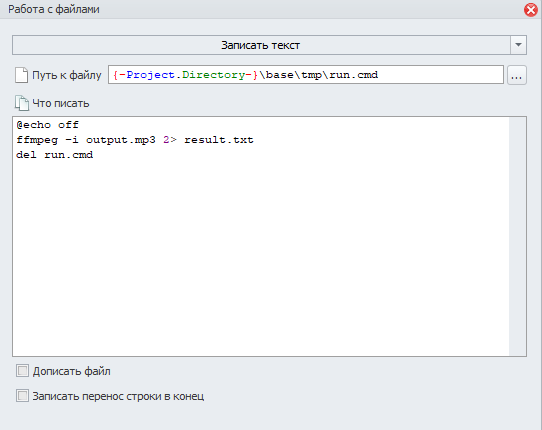Click result.txt in the script text
The height and width of the screenshot is (430, 542).
218,140
